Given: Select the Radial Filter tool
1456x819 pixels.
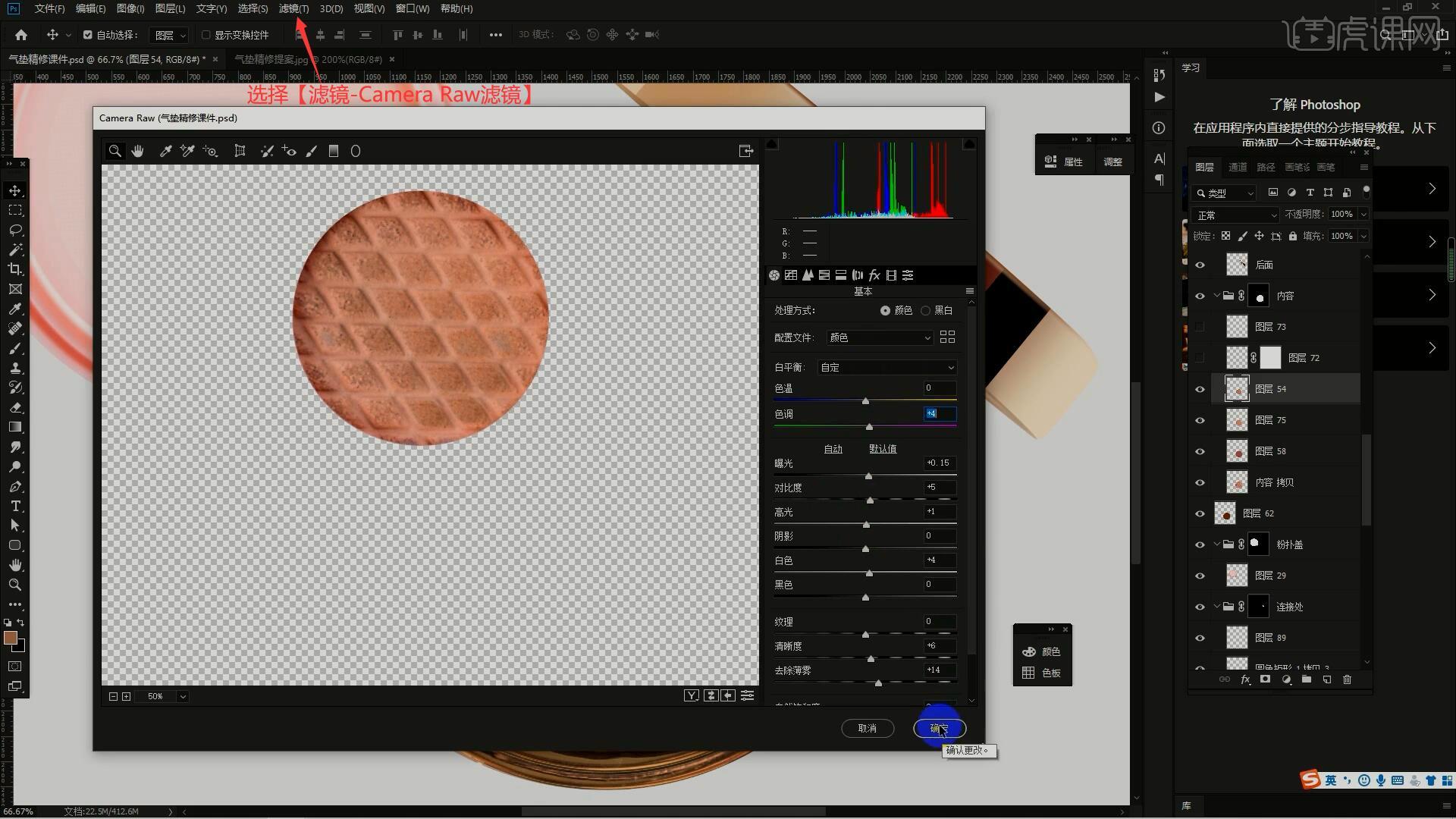Looking at the screenshot, I should click(355, 151).
